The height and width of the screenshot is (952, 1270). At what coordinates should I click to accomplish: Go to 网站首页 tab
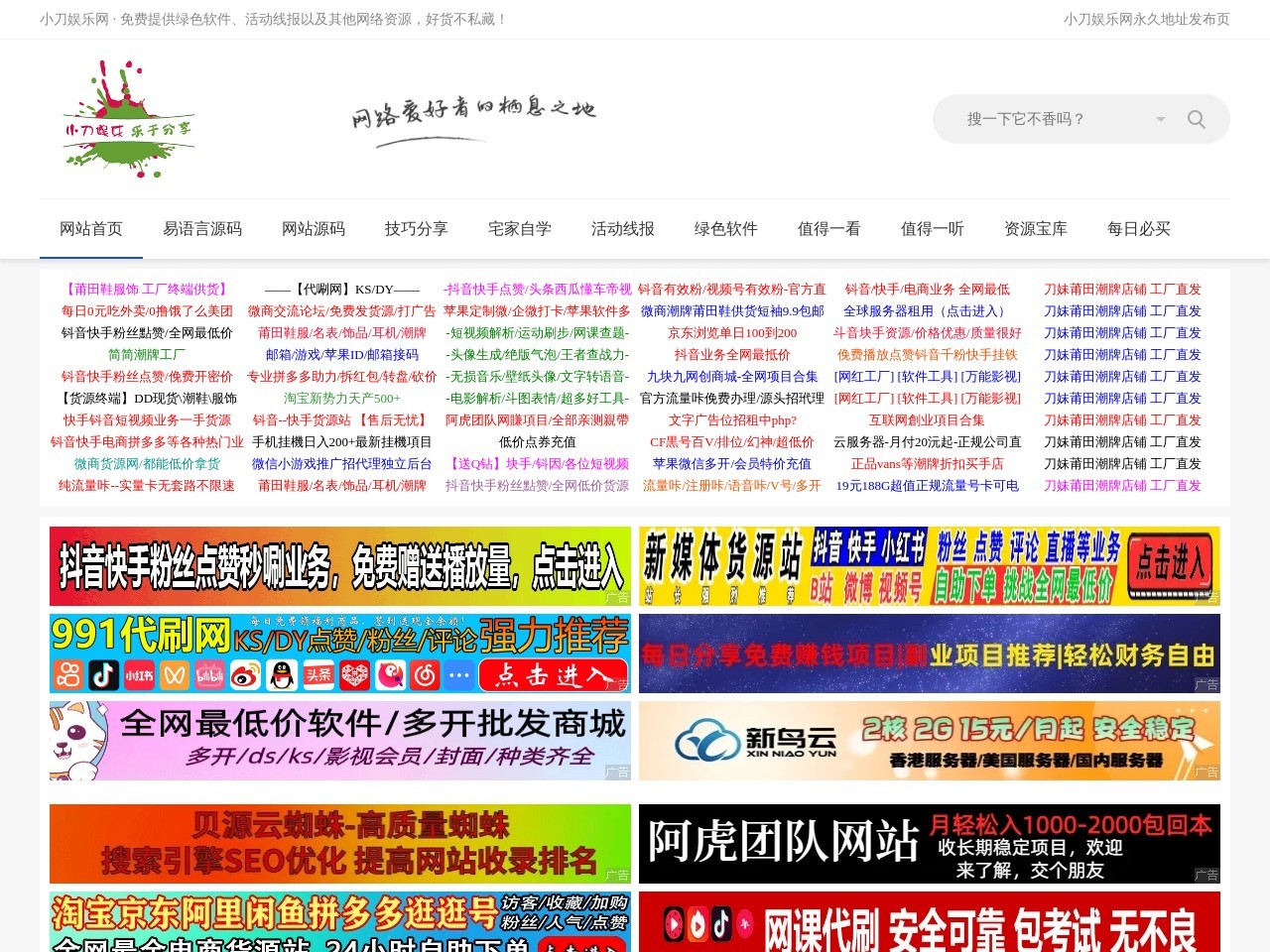tap(91, 229)
